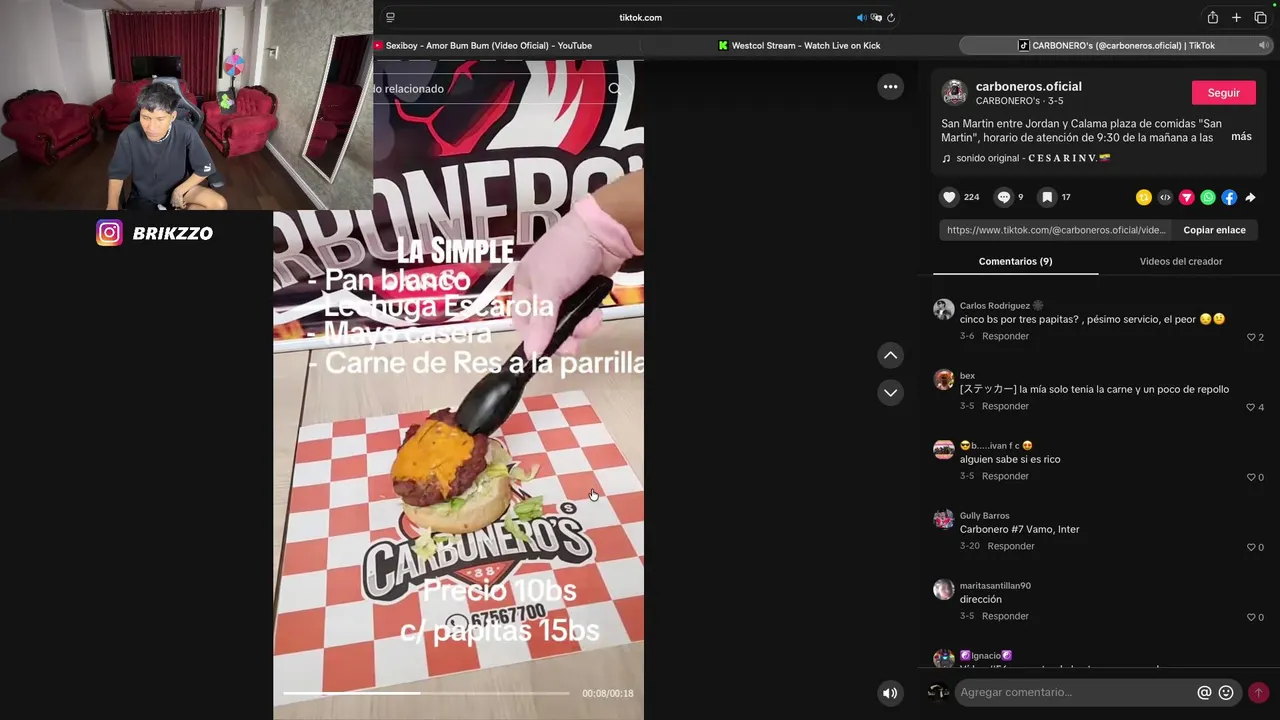Click the search magnifier icon over video
Viewport: 1280px width, 720px height.
click(614, 88)
